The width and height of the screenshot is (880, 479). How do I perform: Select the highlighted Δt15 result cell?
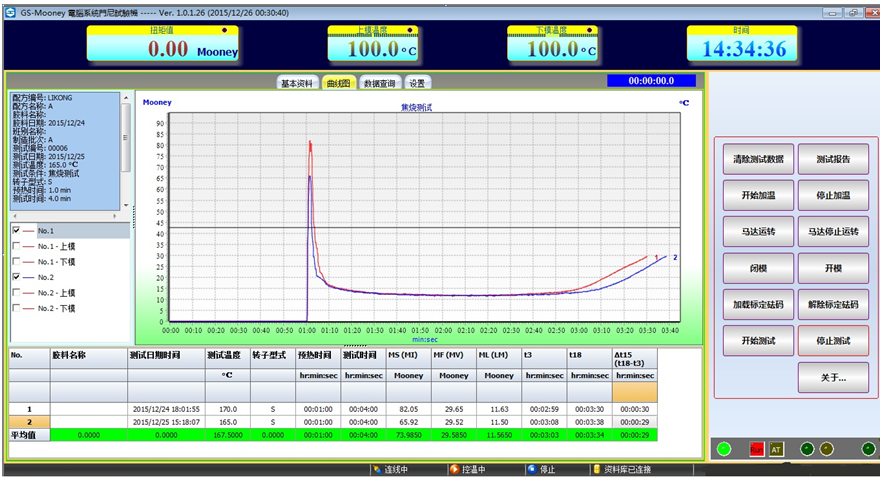coord(634,392)
